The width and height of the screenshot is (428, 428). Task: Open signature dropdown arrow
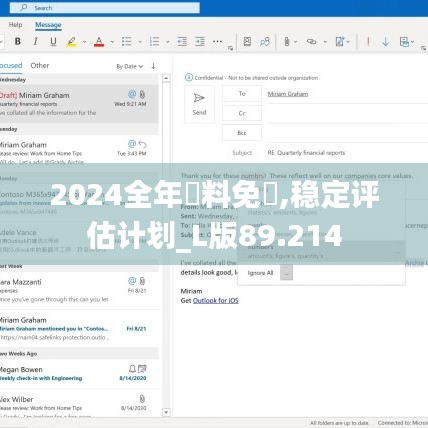348,42
